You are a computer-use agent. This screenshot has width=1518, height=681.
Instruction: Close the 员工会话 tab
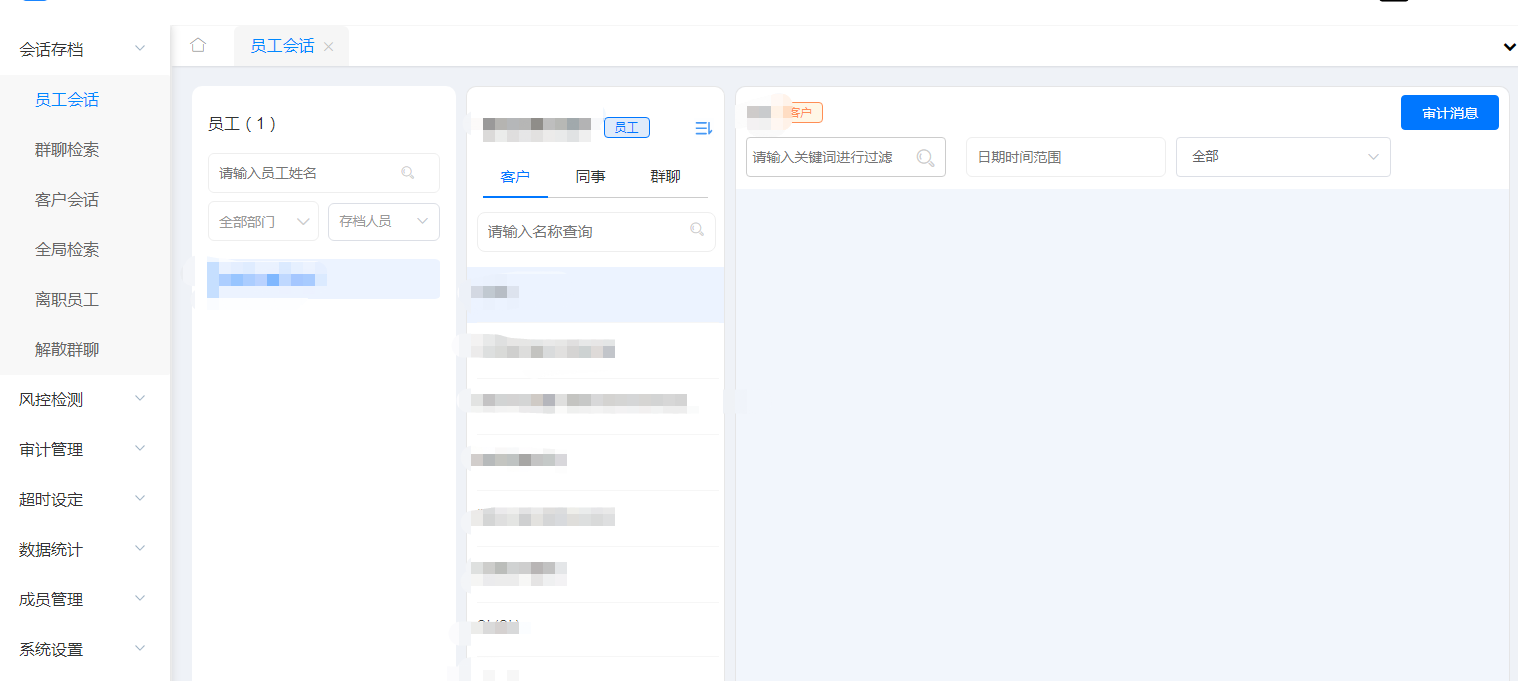[x=327, y=45]
